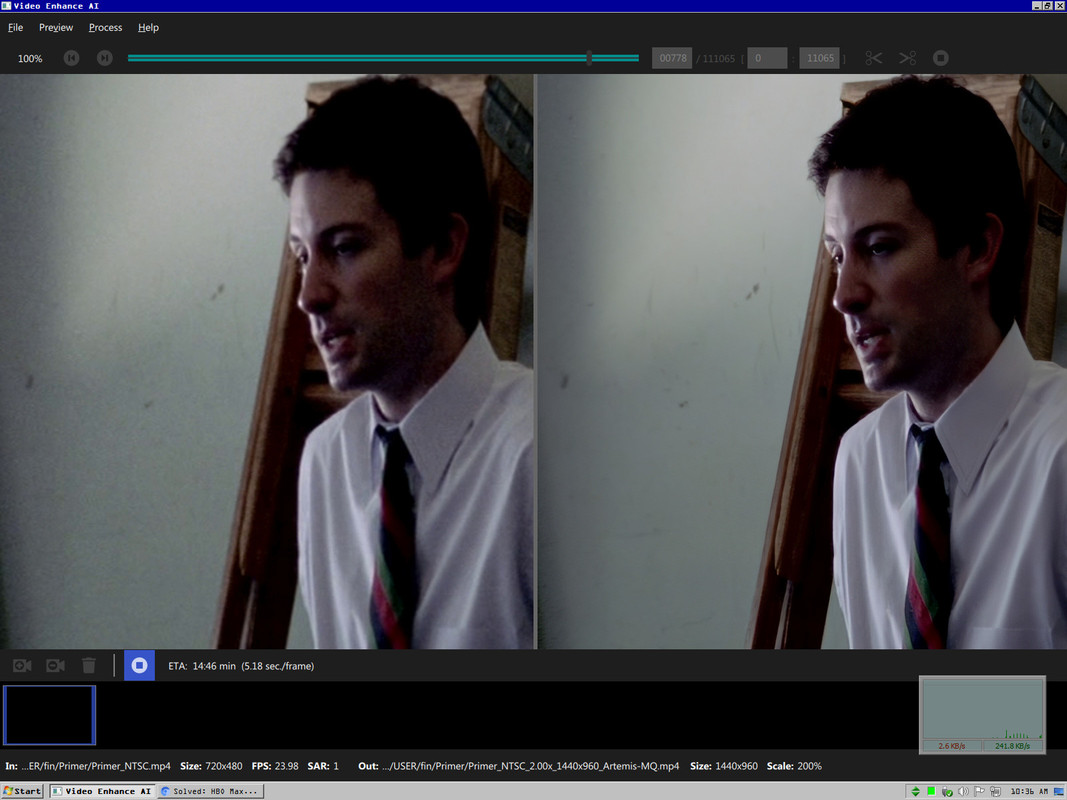Click the 100% zoom level label

pos(30,59)
